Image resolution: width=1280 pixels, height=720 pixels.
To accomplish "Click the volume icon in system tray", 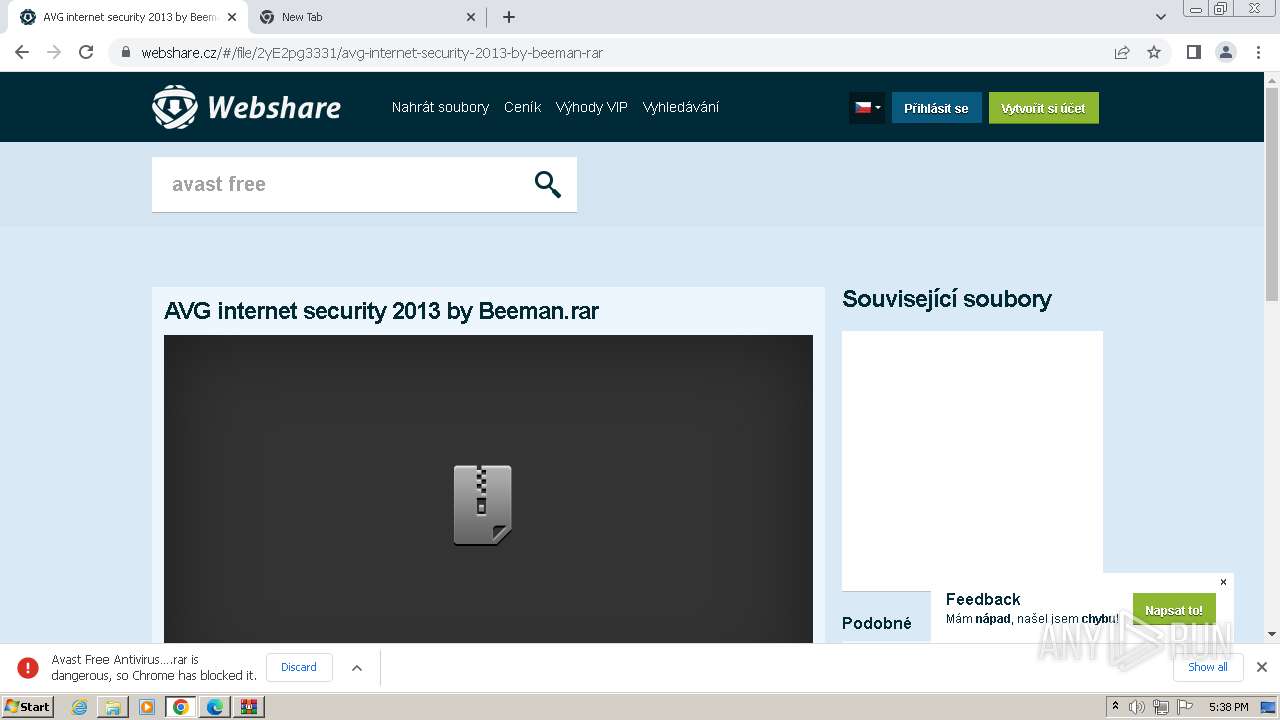I will click(x=1137, y=707).
